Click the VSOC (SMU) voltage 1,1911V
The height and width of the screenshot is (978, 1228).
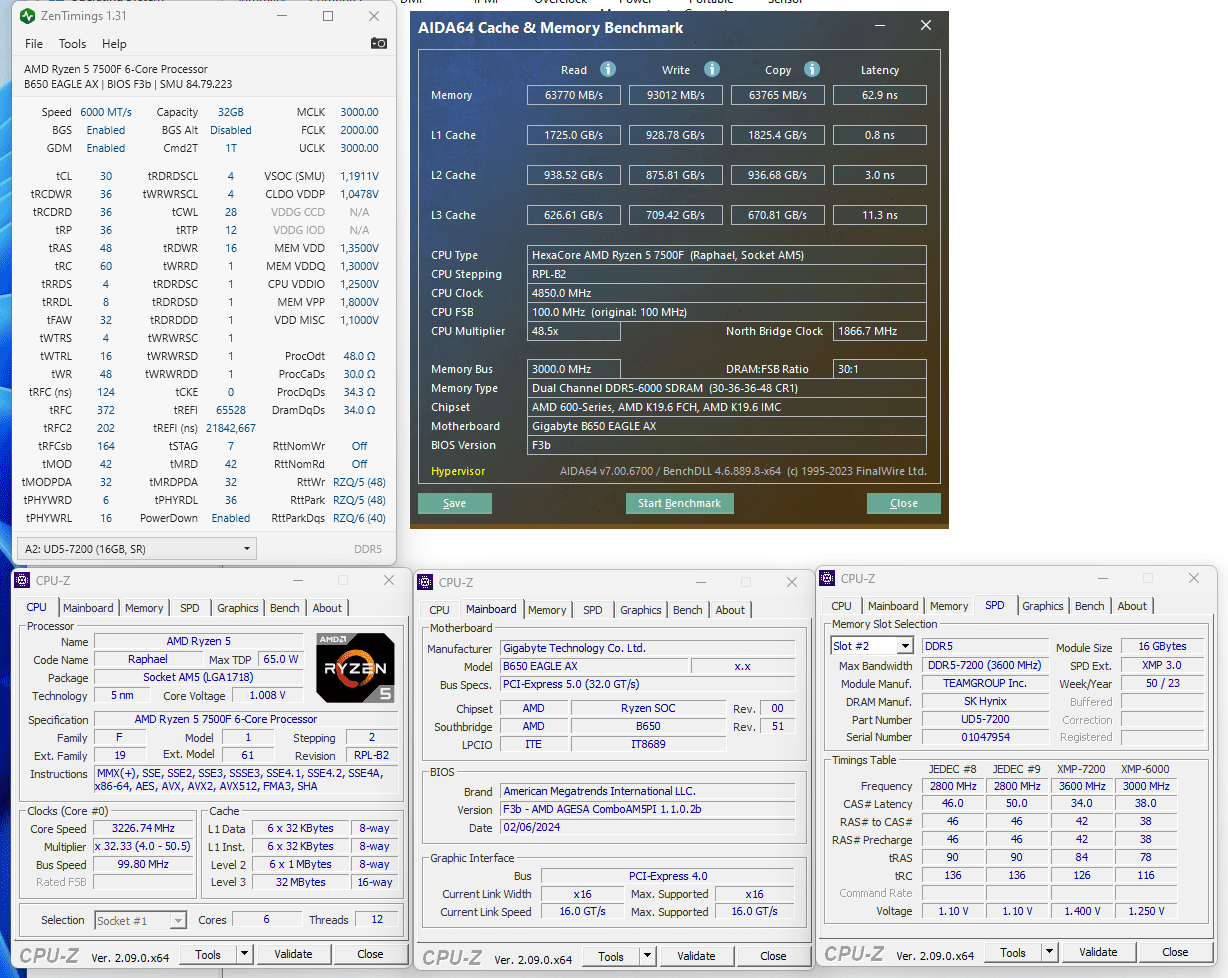point(359,176)
